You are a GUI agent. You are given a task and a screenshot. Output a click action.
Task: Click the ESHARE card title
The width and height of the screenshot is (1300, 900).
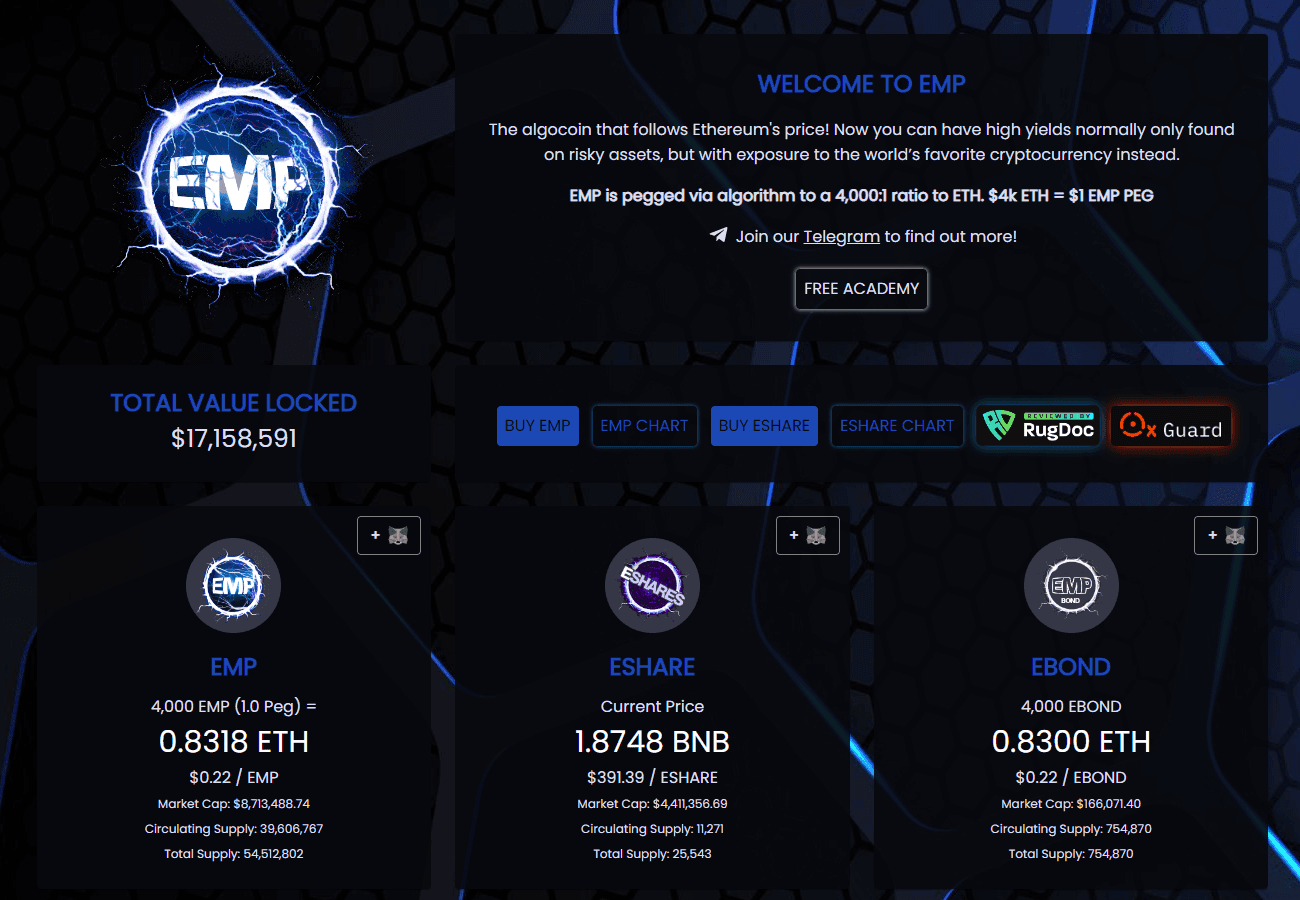tap(652, 667)
